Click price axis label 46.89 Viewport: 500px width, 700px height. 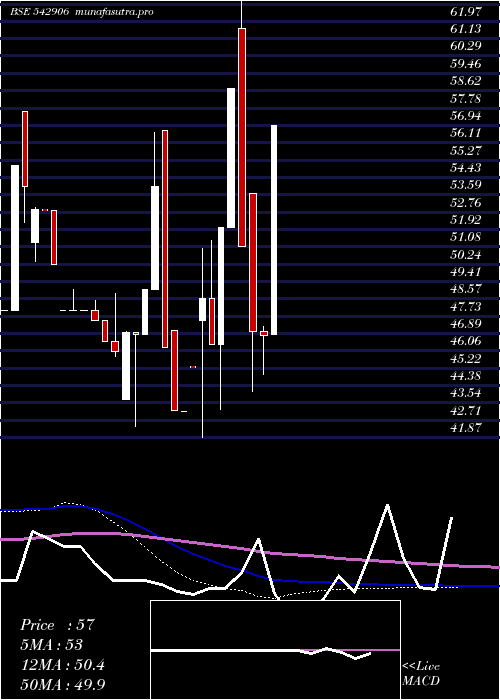[466, 324]
